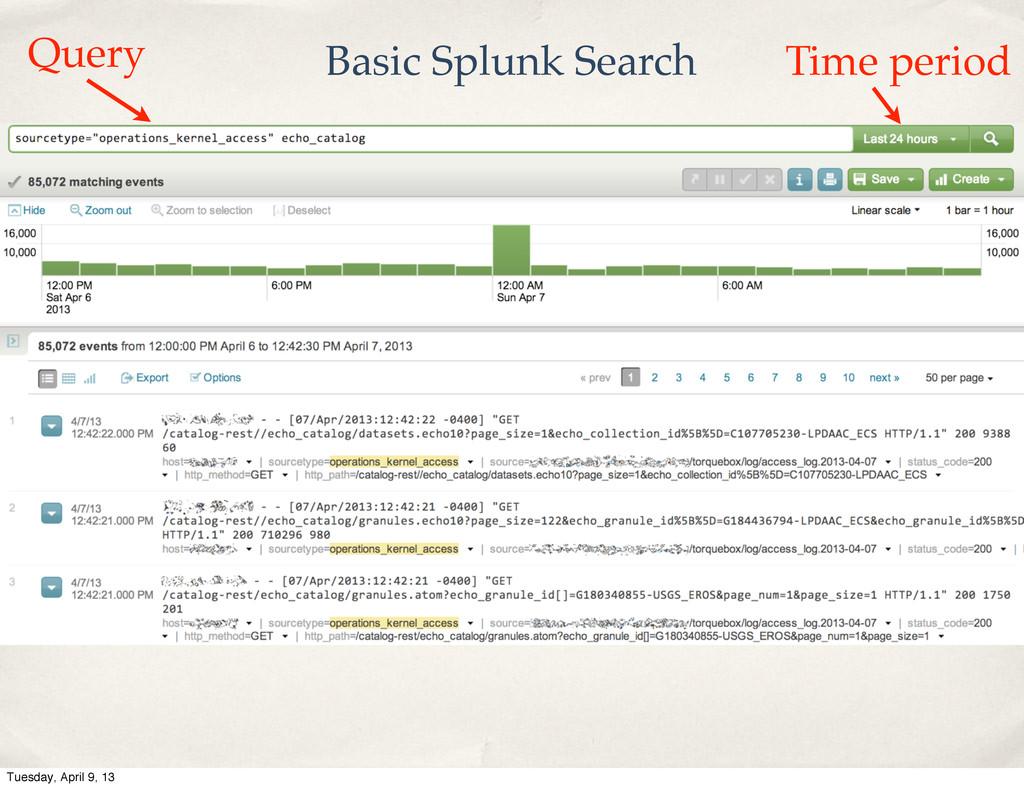This screenshot has height=788, width=1024.
Task: Print results with printer icon
Action: click(x=829, y=180)
